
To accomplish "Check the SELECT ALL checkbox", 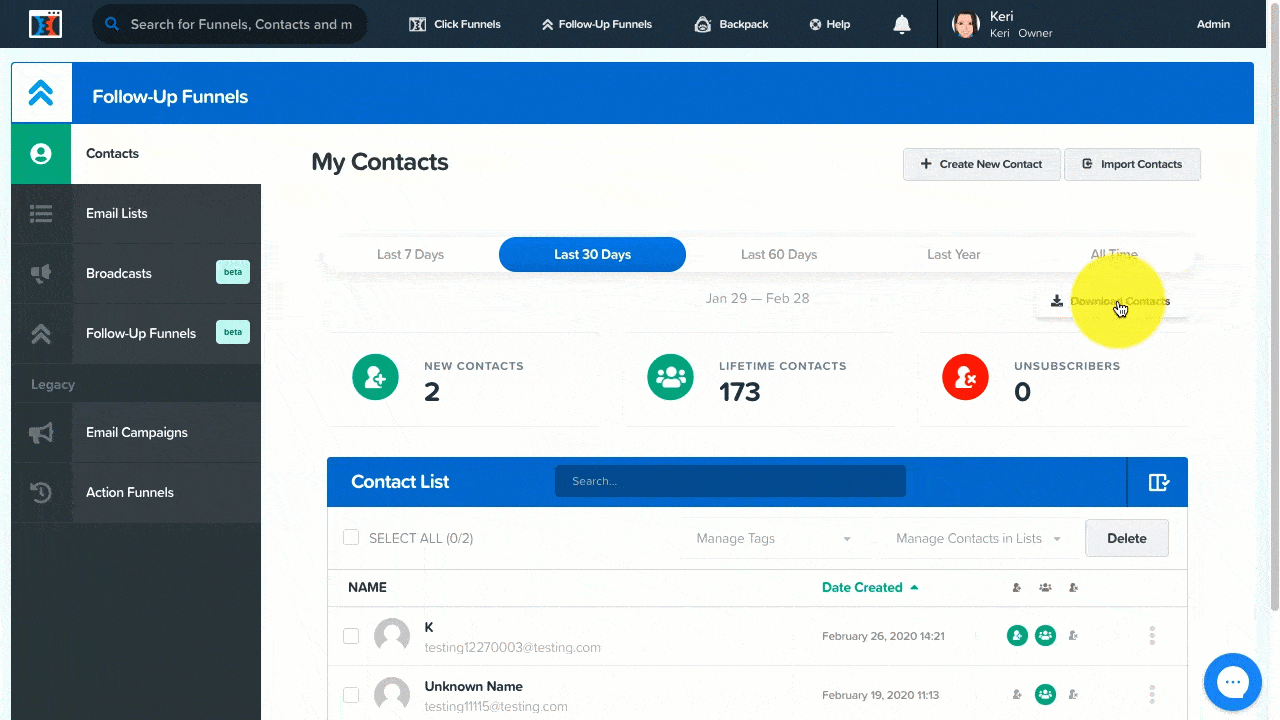I will coord(351,537).
